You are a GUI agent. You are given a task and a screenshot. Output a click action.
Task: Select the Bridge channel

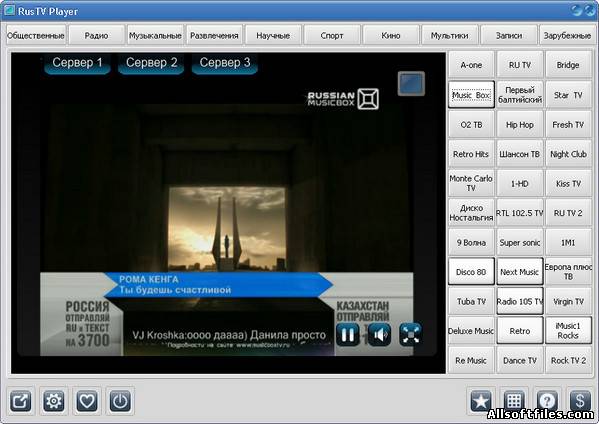tap(568, 65)
